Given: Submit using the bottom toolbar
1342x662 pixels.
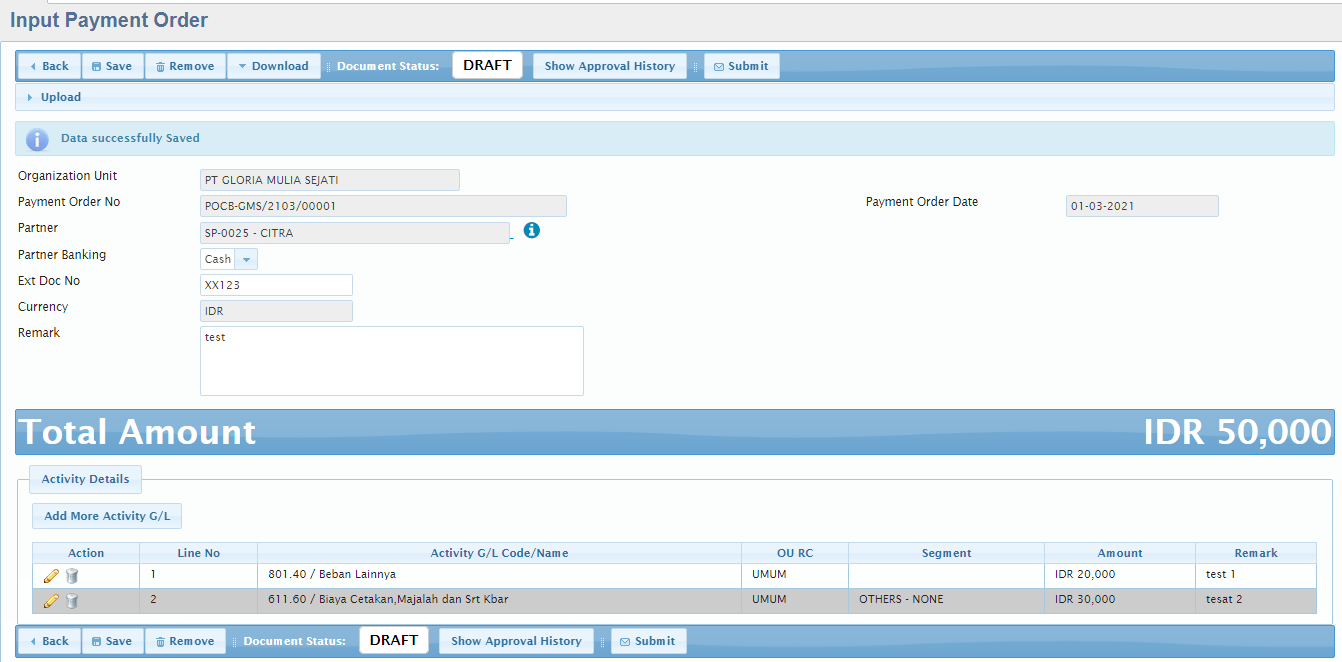Looking at the screenshot, I should click(x=649, y=641).
